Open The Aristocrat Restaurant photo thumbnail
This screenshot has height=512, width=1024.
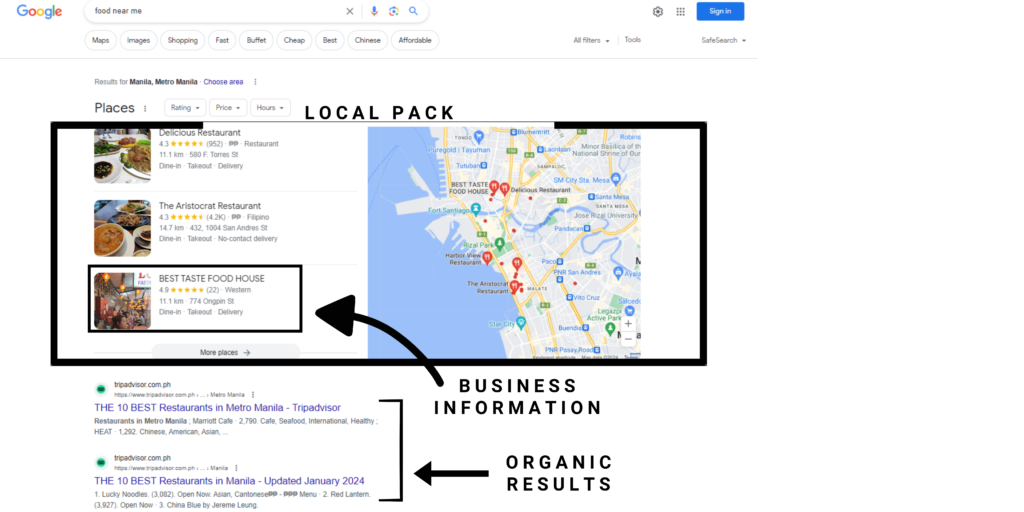pyautogui.click(x=122, y=228)
